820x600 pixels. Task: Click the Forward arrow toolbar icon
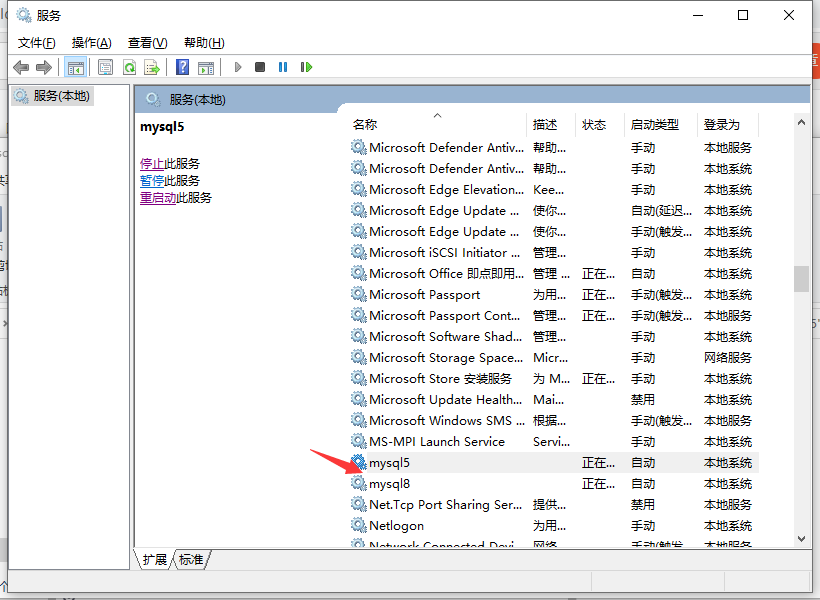click(x=44, y=67)
